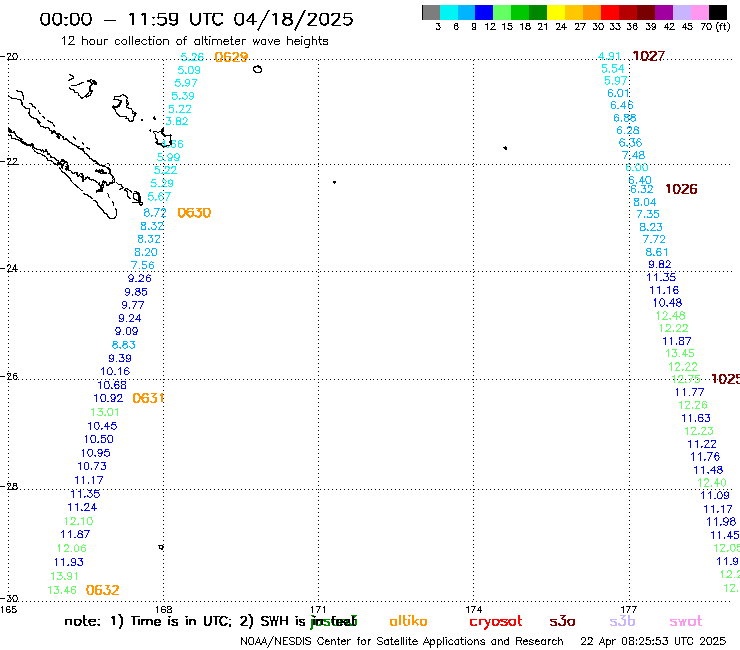Click the wave height value 9.85
Image resolution: width=740 pixels, height=650 pixels.
tap(136, 292)
